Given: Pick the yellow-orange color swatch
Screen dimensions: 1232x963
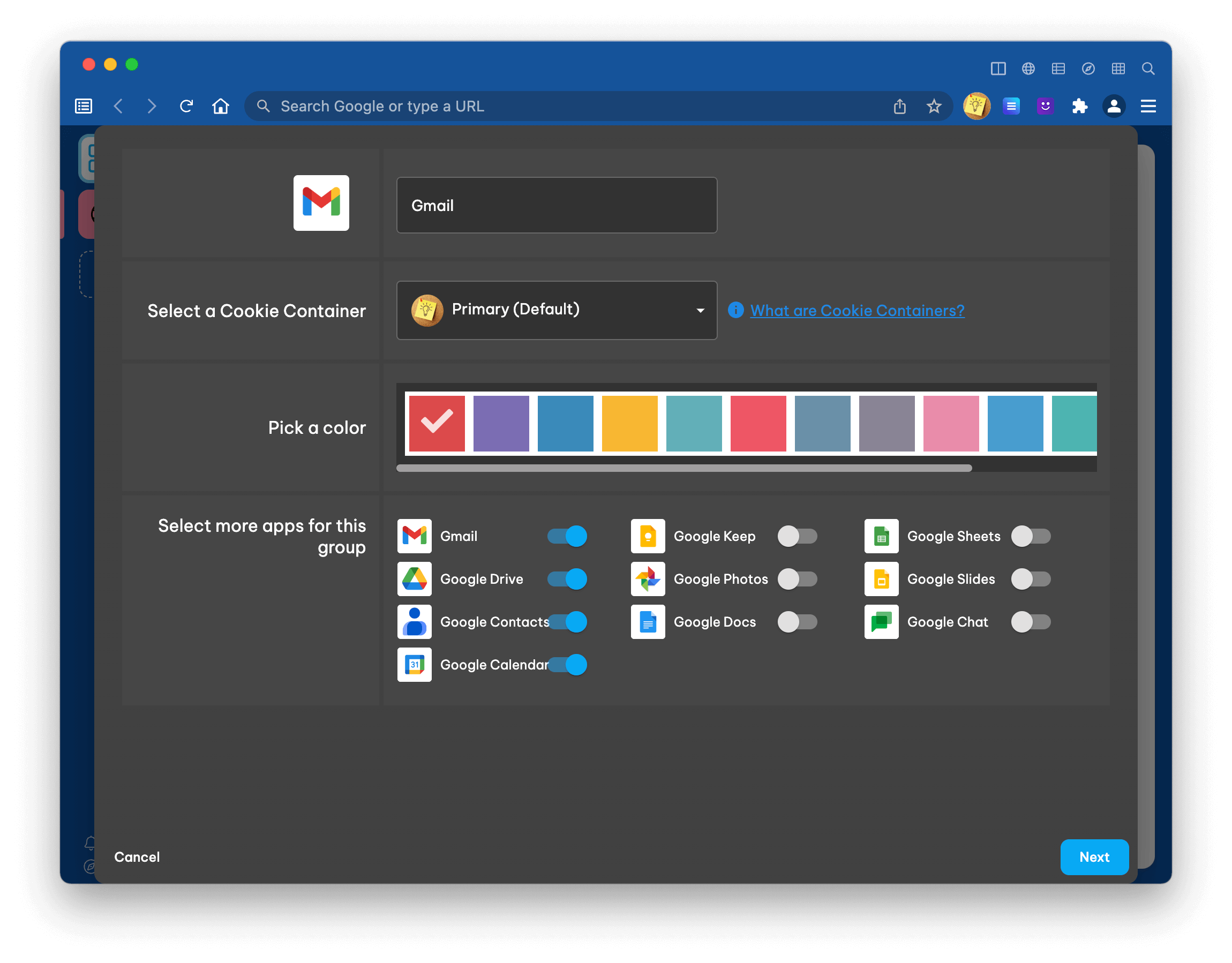Looking at the screenshot, I should 629,423.
